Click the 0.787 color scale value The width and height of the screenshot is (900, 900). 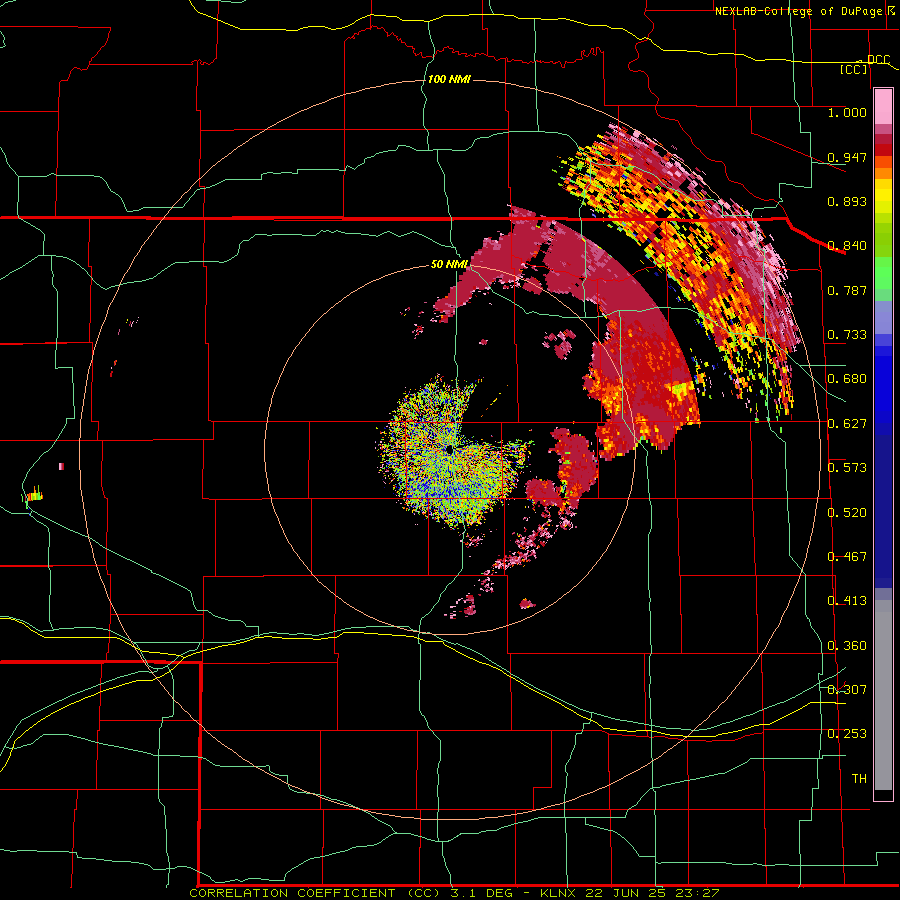coord(847,290)
